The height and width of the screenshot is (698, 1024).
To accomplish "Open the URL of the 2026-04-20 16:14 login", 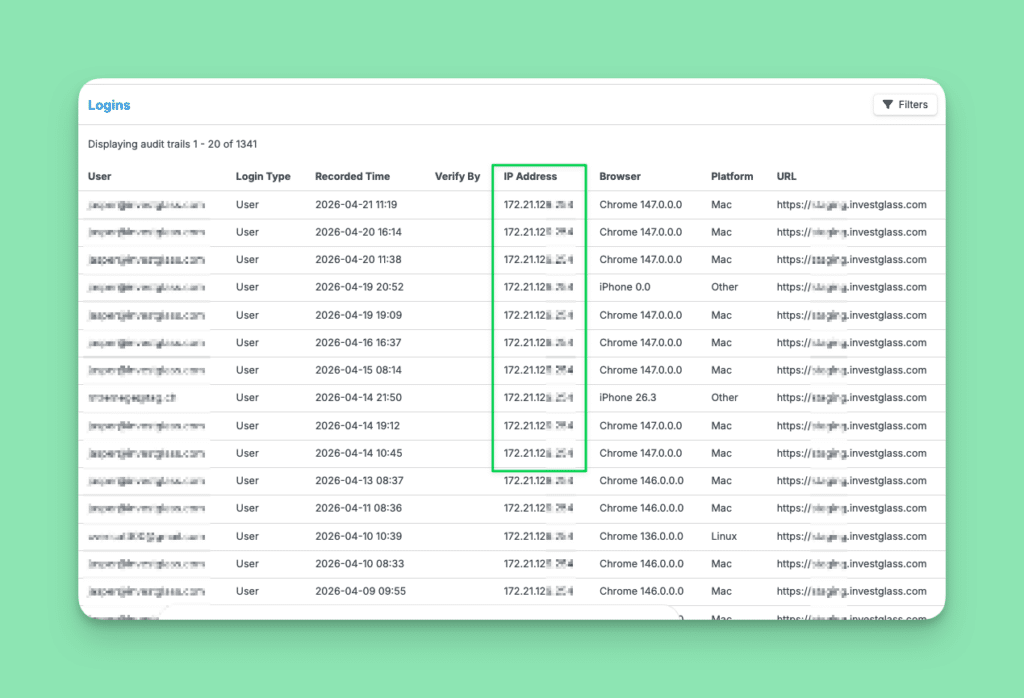I will click(852, 232).
